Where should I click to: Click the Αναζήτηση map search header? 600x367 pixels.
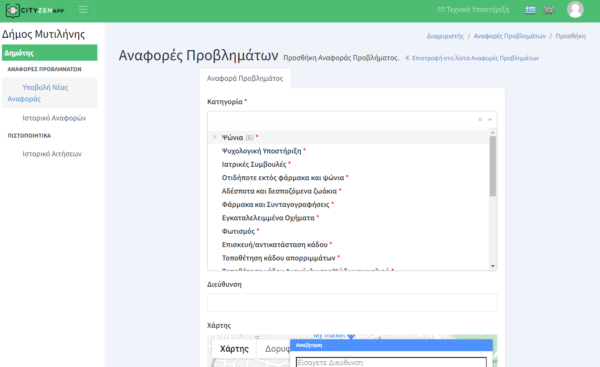point(391,345)
